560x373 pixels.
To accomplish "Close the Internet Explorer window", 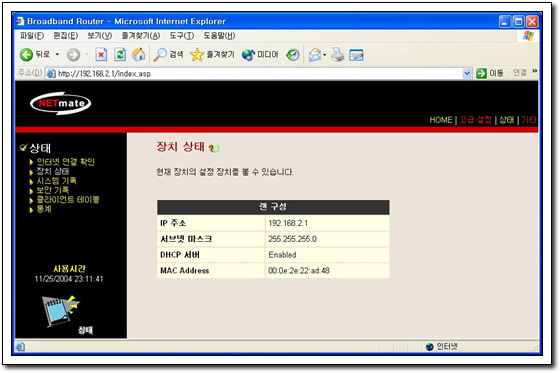I will pos(532,22).
